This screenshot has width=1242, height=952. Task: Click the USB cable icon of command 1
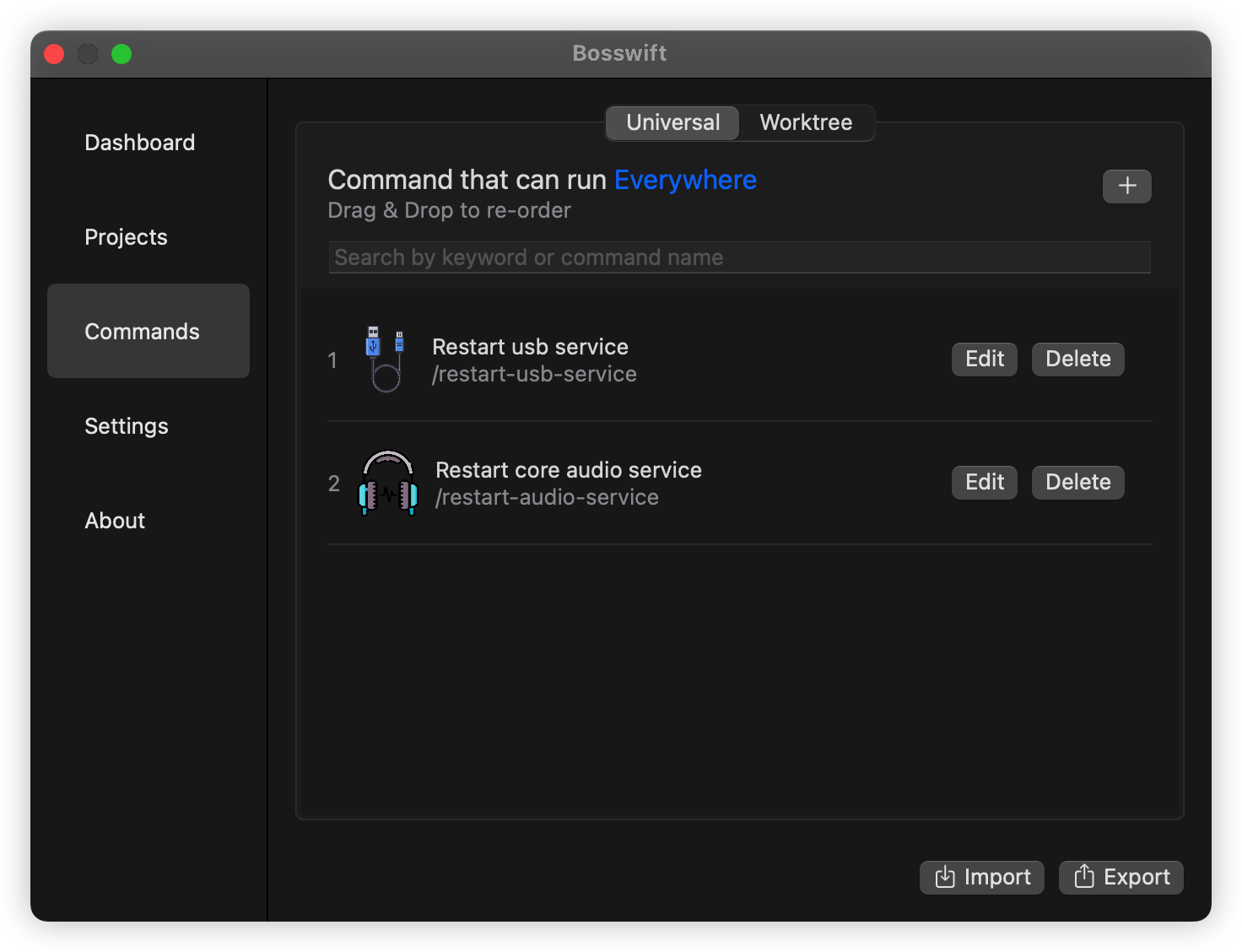pos(386,359)
